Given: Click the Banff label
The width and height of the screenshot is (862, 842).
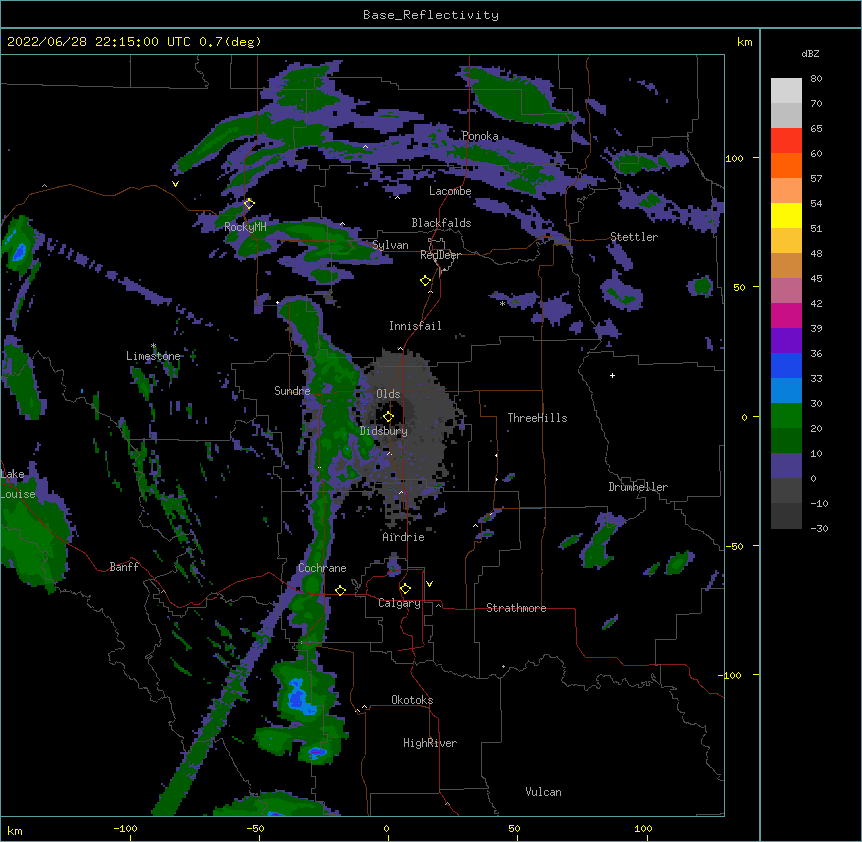Looking at the screenshot, I should click(124, 567).
